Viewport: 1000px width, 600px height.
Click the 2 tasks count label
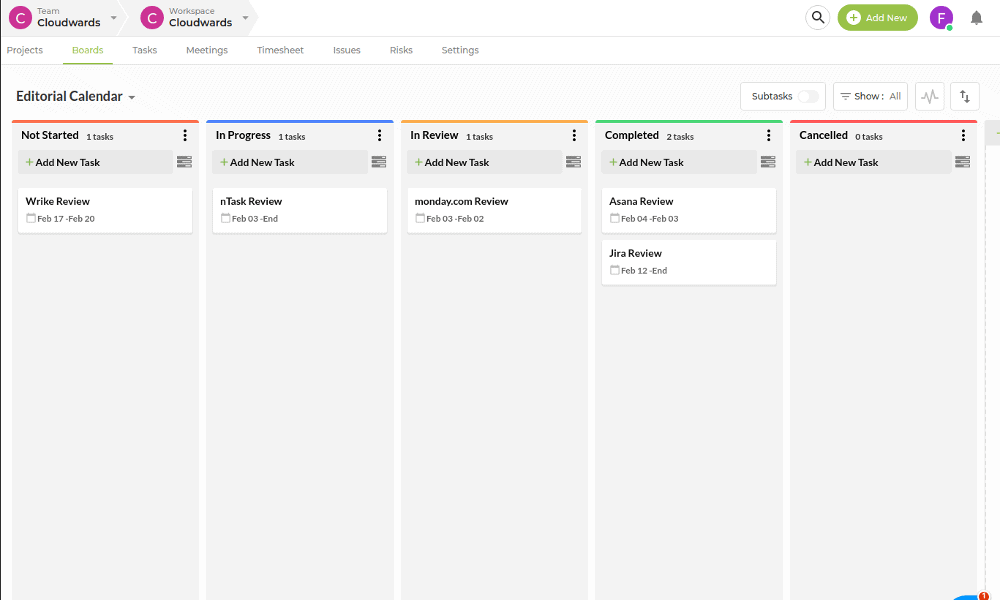pos(680,136)
